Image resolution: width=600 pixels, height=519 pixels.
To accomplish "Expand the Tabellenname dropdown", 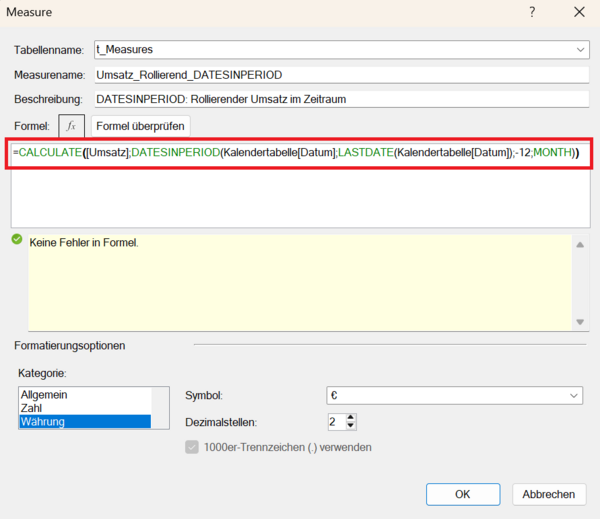I will (581, 50).
